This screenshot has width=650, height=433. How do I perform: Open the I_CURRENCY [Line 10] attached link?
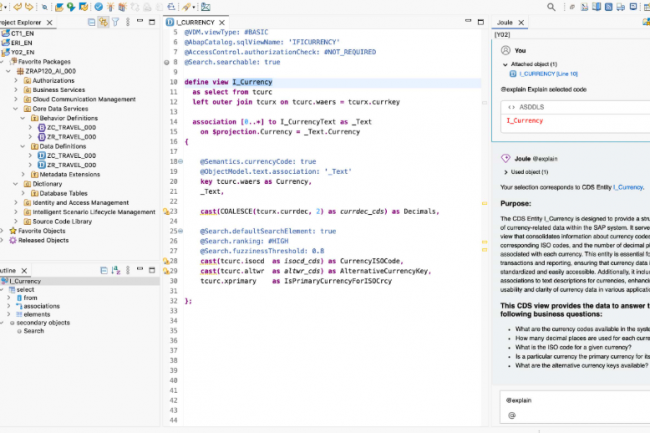click(x=548, y=74)
